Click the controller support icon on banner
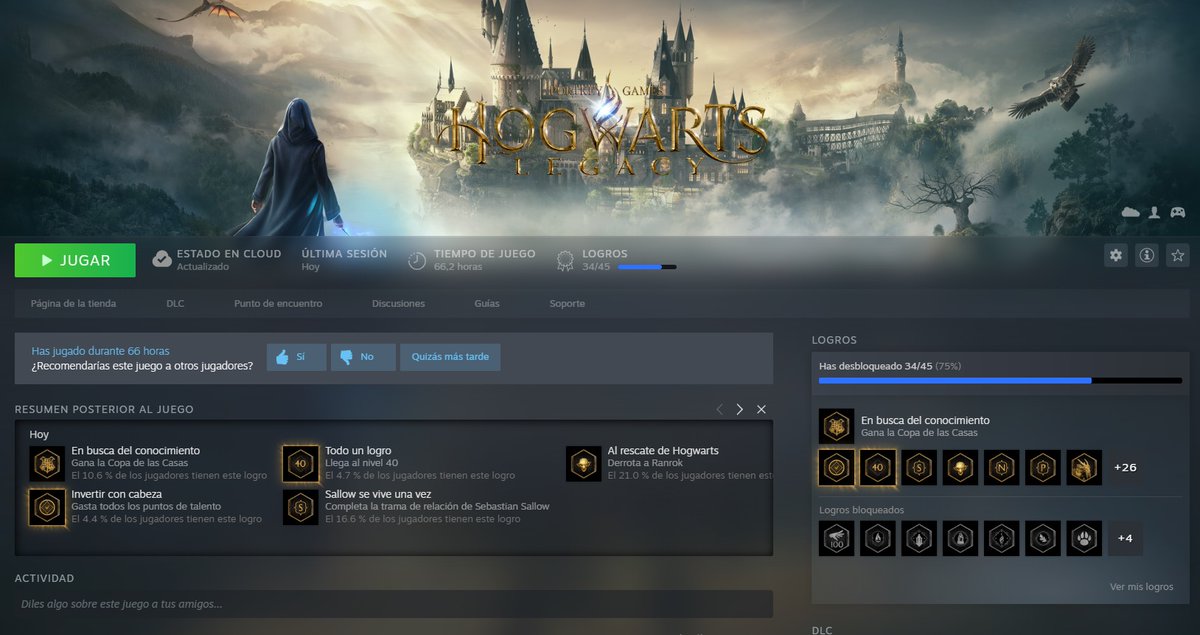This screenshot has height=635, width=1200. tap(1178, 212)
